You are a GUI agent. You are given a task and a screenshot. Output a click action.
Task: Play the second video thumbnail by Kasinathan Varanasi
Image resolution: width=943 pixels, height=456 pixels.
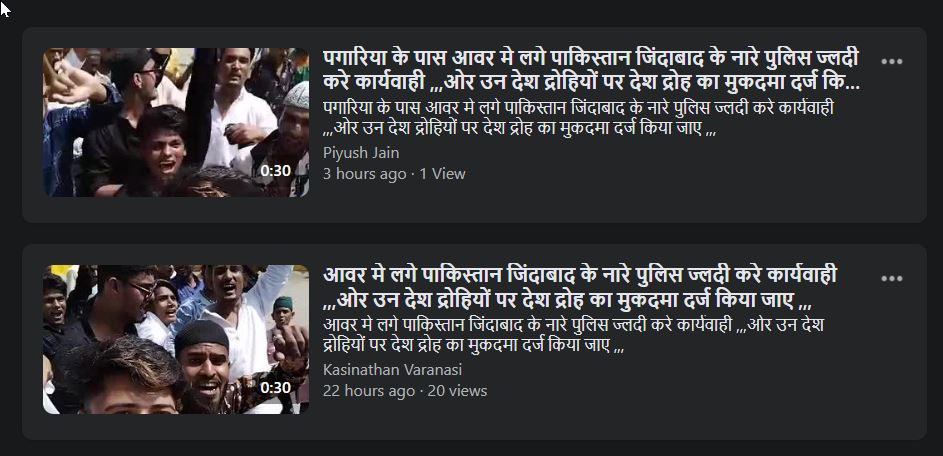pos(176,339)
